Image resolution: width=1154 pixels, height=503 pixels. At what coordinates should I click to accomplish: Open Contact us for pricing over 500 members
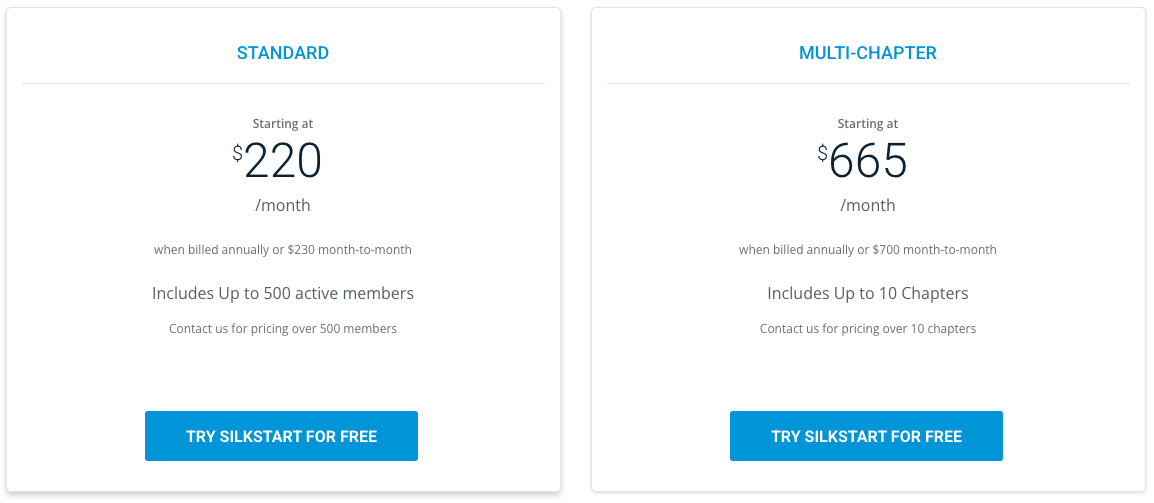[x=283, y=328]
